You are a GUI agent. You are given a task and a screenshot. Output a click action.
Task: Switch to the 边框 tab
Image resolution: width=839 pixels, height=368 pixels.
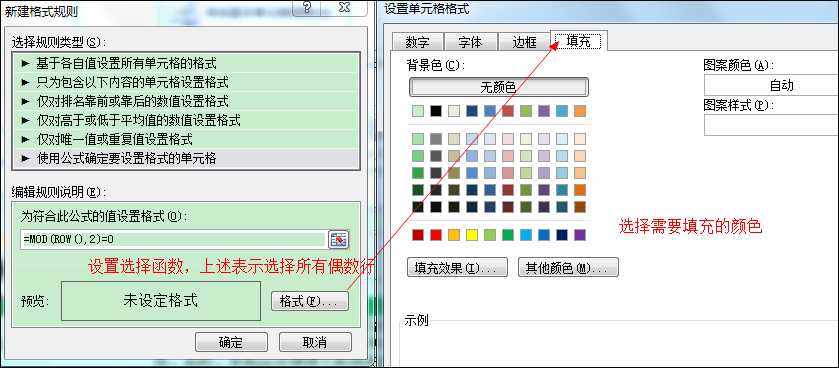[524, 42]
